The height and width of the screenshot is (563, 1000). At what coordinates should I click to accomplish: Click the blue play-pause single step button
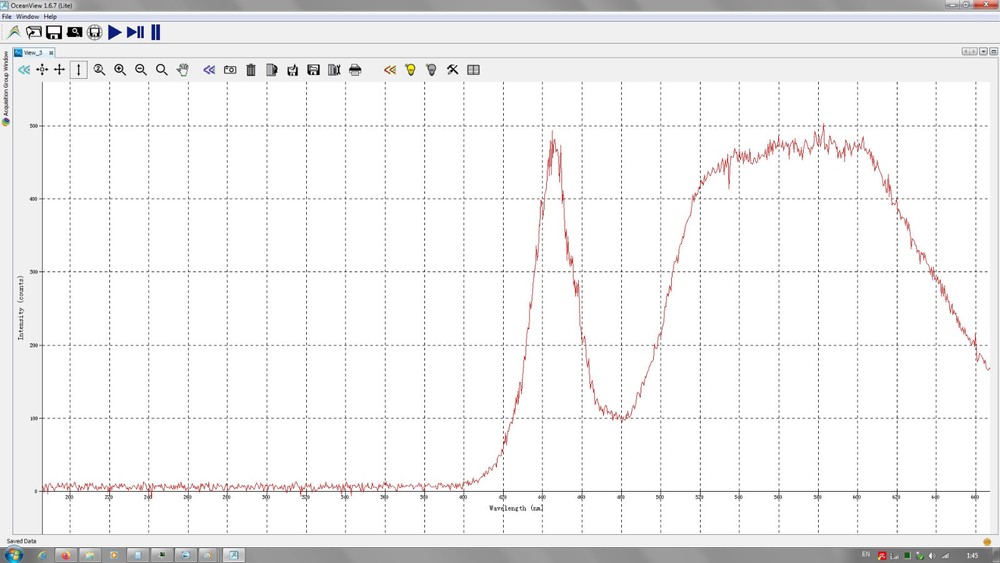135,32
